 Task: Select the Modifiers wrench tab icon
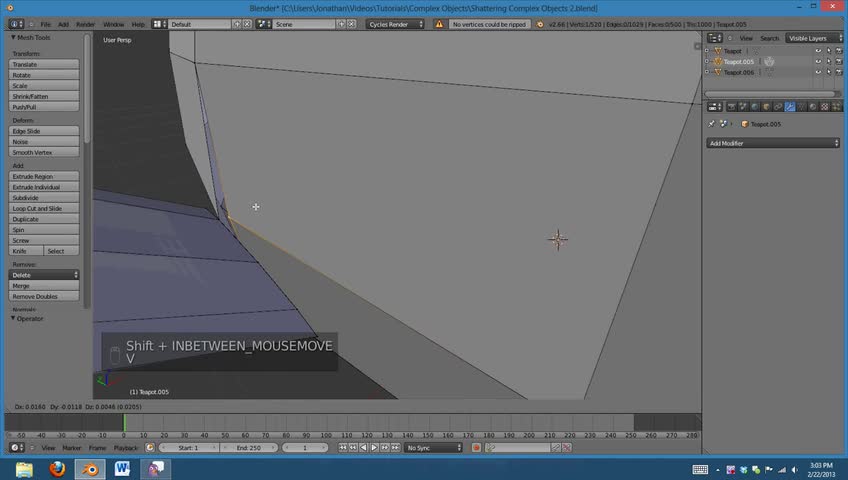(790, 107)
